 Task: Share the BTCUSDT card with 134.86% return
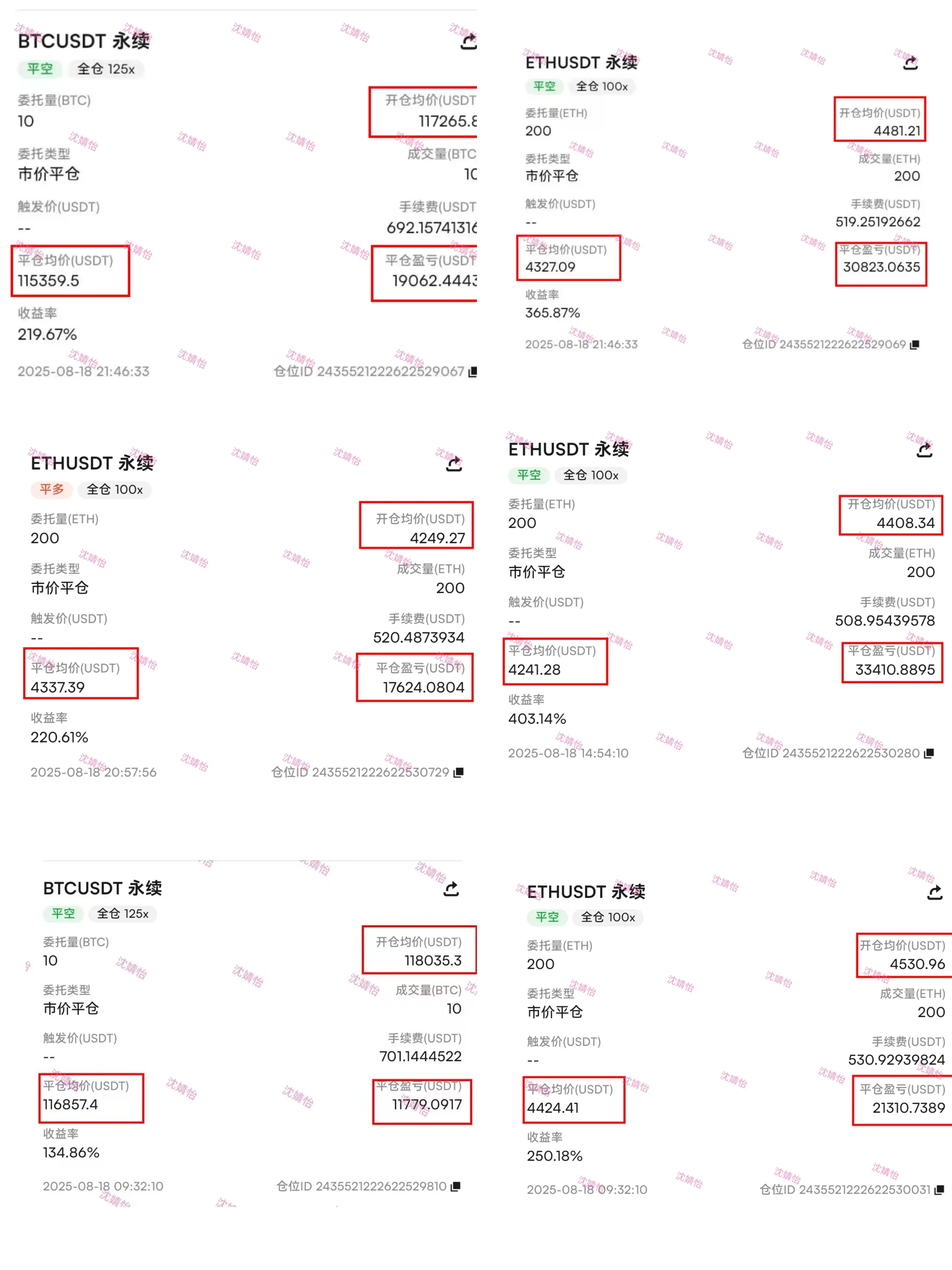point(451,889)
